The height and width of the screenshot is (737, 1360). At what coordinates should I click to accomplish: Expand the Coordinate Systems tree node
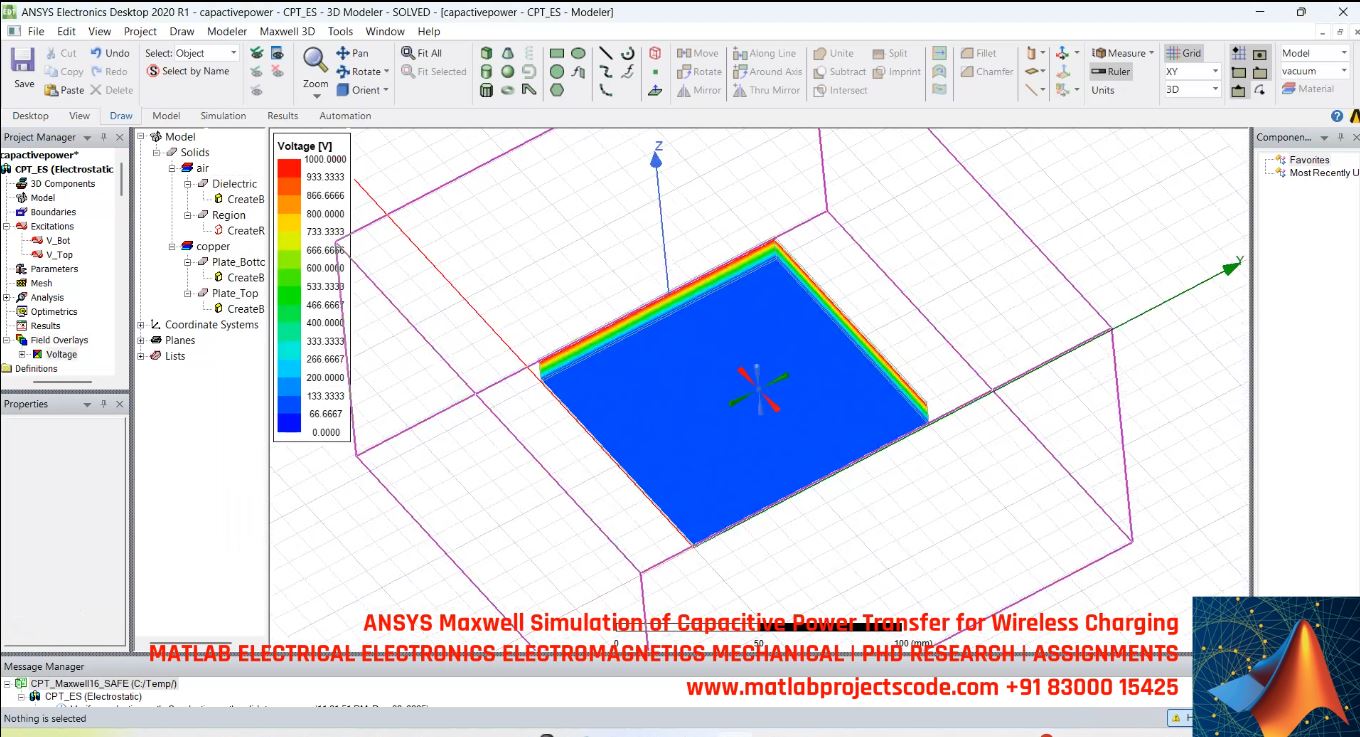140,324
